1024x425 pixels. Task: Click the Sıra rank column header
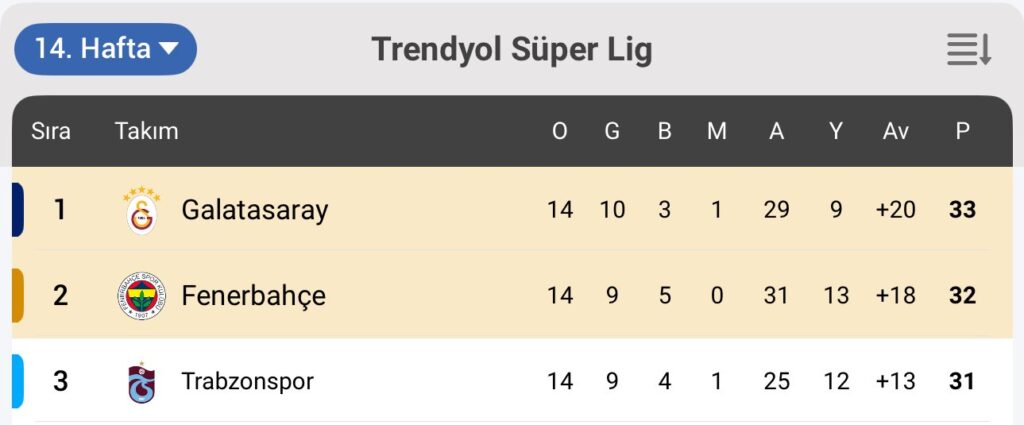point(51,131)
